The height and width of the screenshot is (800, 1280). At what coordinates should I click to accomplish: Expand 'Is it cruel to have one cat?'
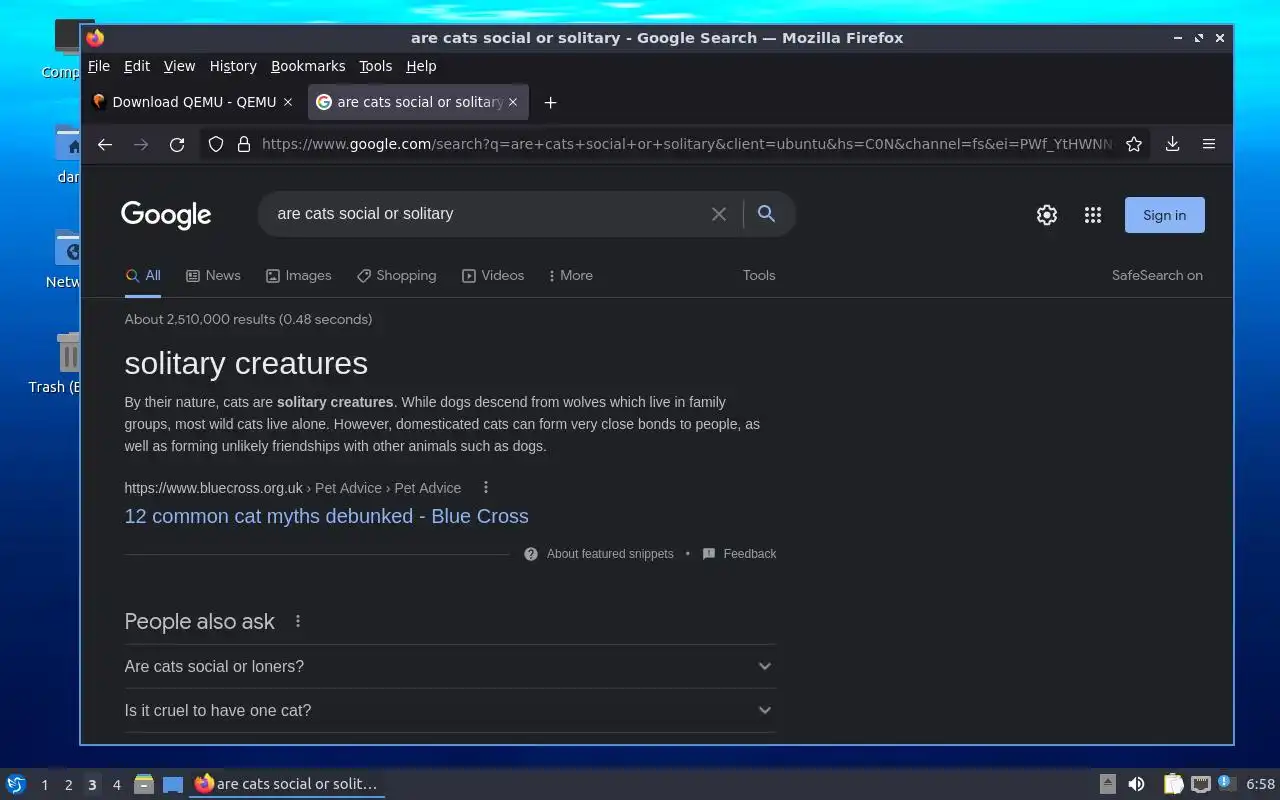(x=450, y=710)
